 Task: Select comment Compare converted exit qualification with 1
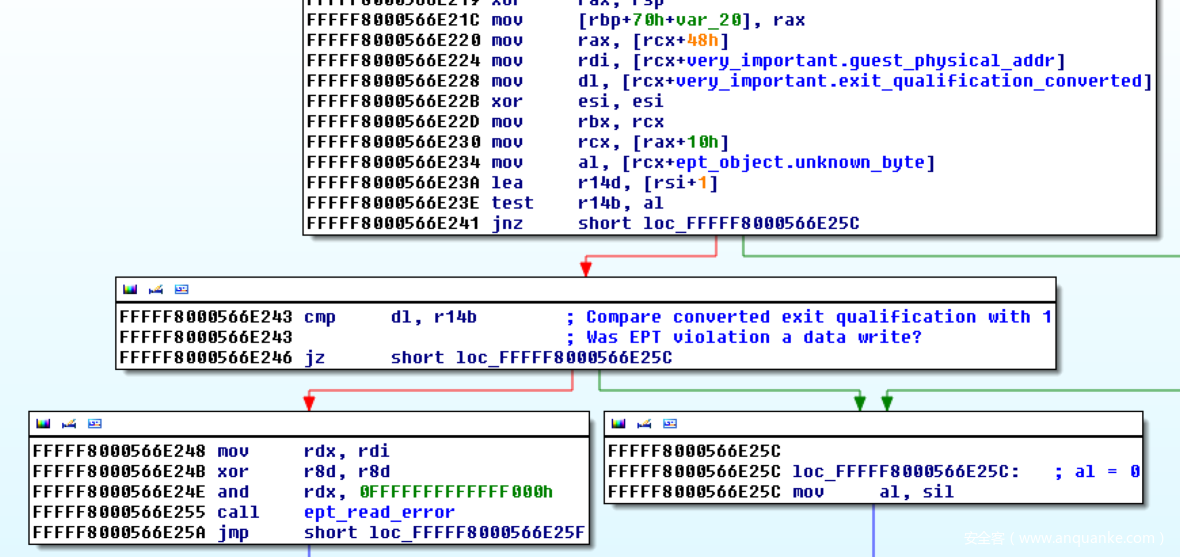coord(818,317)
